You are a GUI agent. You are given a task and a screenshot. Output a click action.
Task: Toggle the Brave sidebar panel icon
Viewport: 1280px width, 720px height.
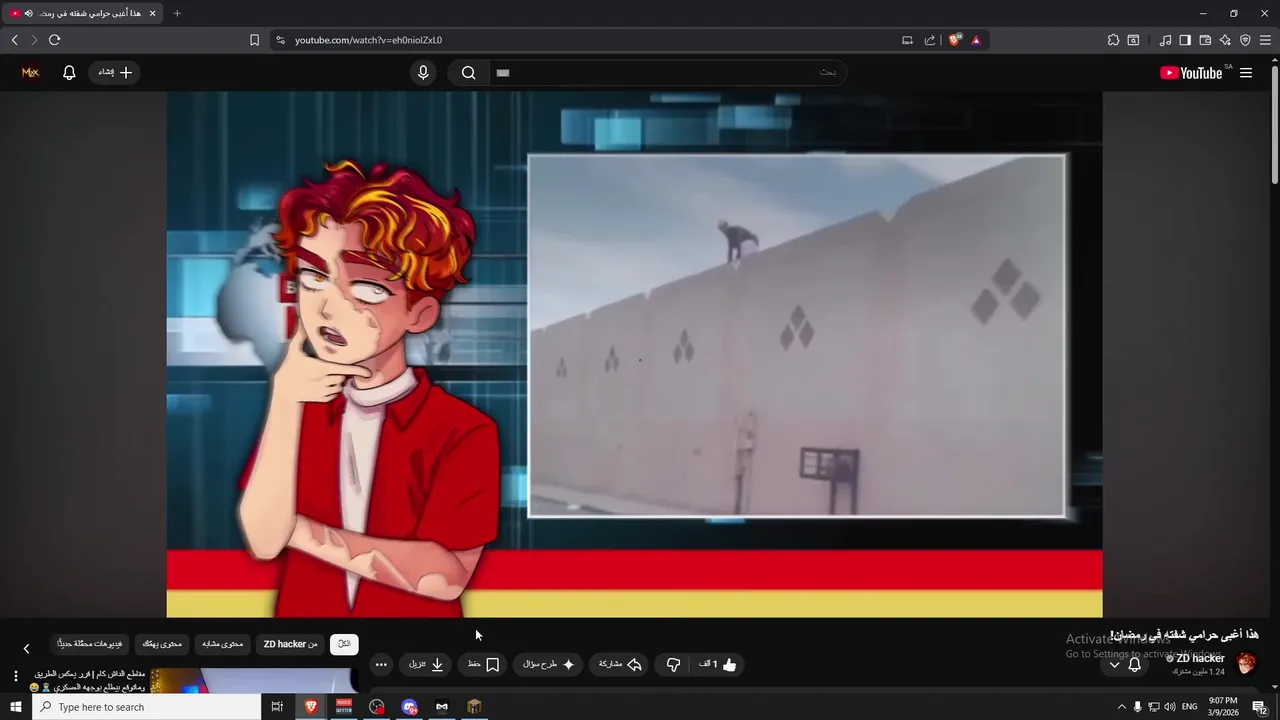click(1185, 40)
